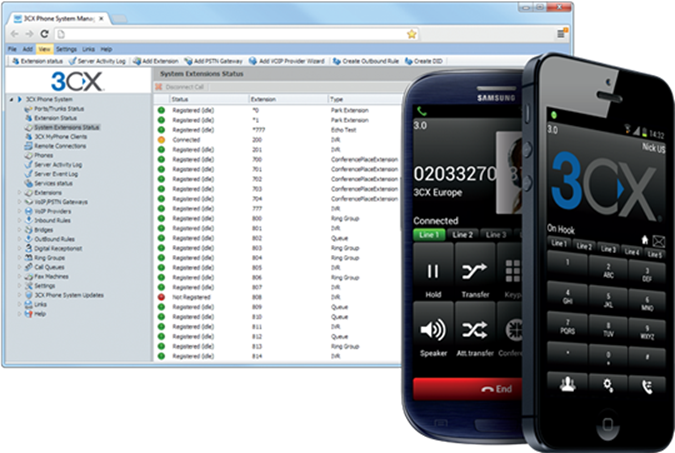Select the Not Registered row for extension 808
Screen dimensions: 675x453
279,297
